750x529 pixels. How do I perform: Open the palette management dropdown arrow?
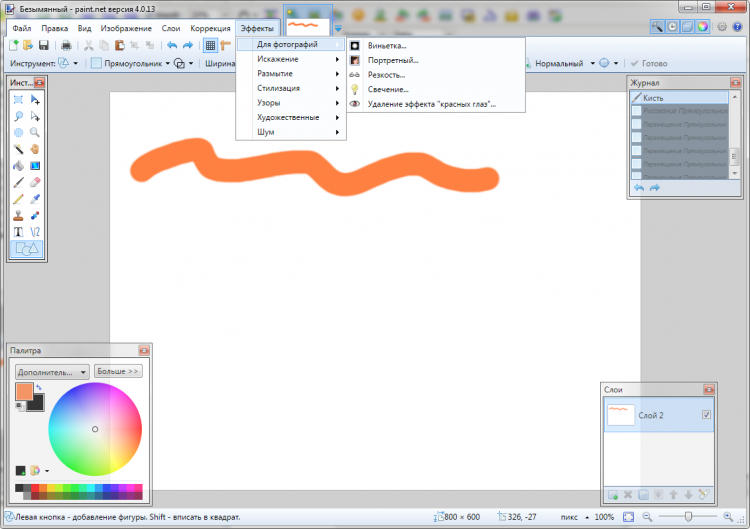47,471
